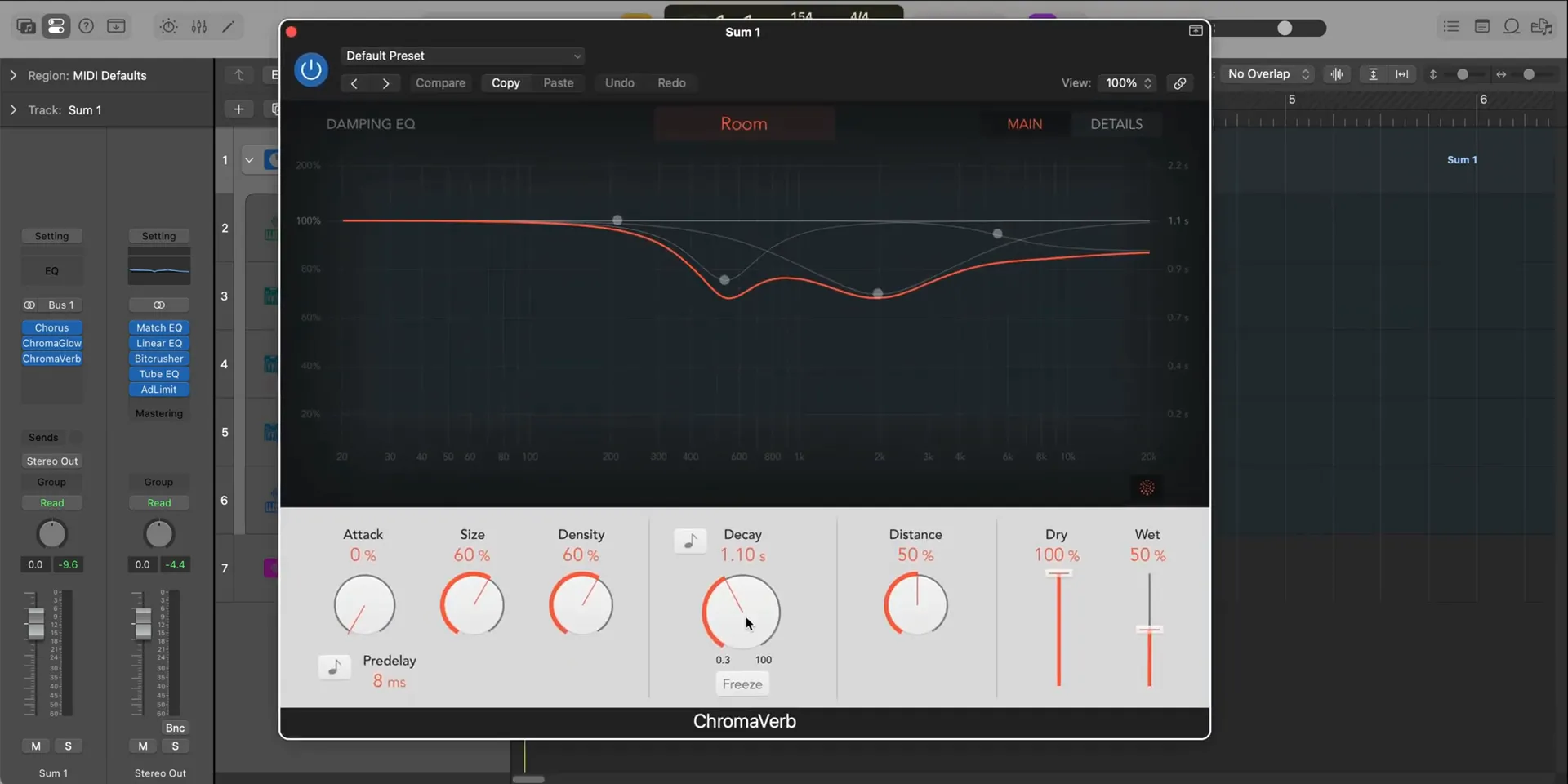
Task: Toggle the Inspector icon in toolbar
Action: pos(56,26)
